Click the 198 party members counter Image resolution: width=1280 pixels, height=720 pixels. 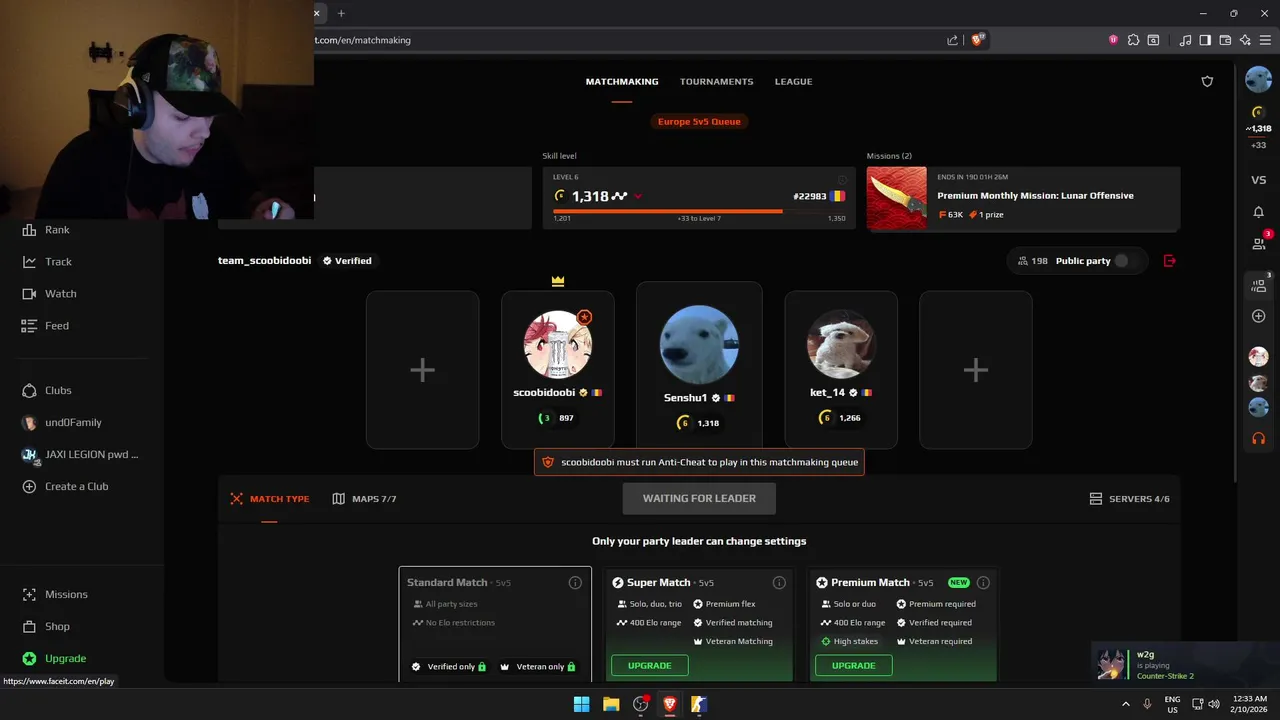[1033, 261]
